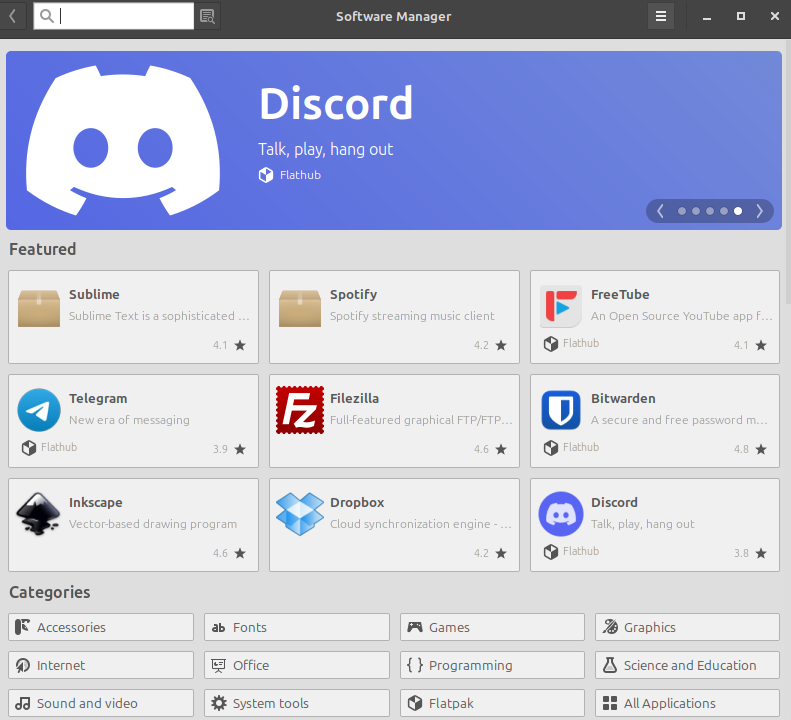Click the small Discord icon in Featured
Image resolution: width=791 pixels, height=720 pixels.
[561, 514]
